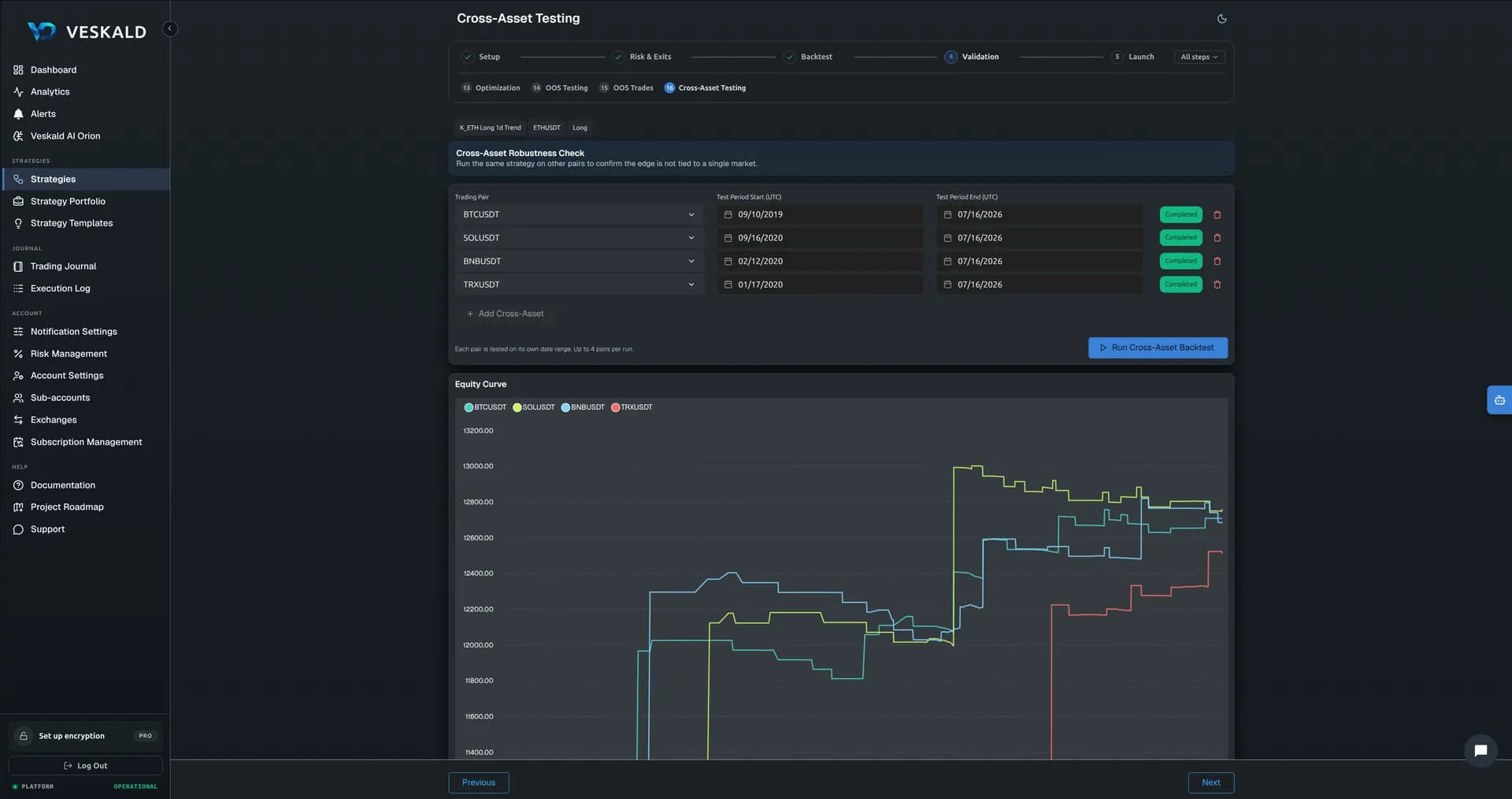The image size is (1512, 799).
Task: Click the Sub-accounts people icon
Action: tap(18, 398)
